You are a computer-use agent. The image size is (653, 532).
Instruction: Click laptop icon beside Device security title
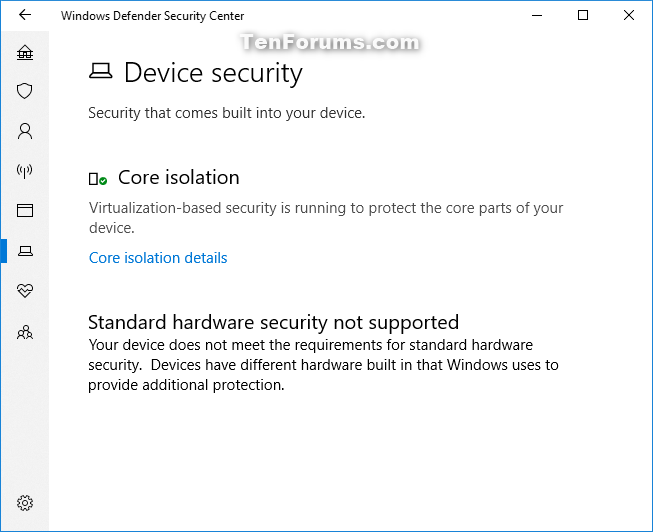(100, 71)
